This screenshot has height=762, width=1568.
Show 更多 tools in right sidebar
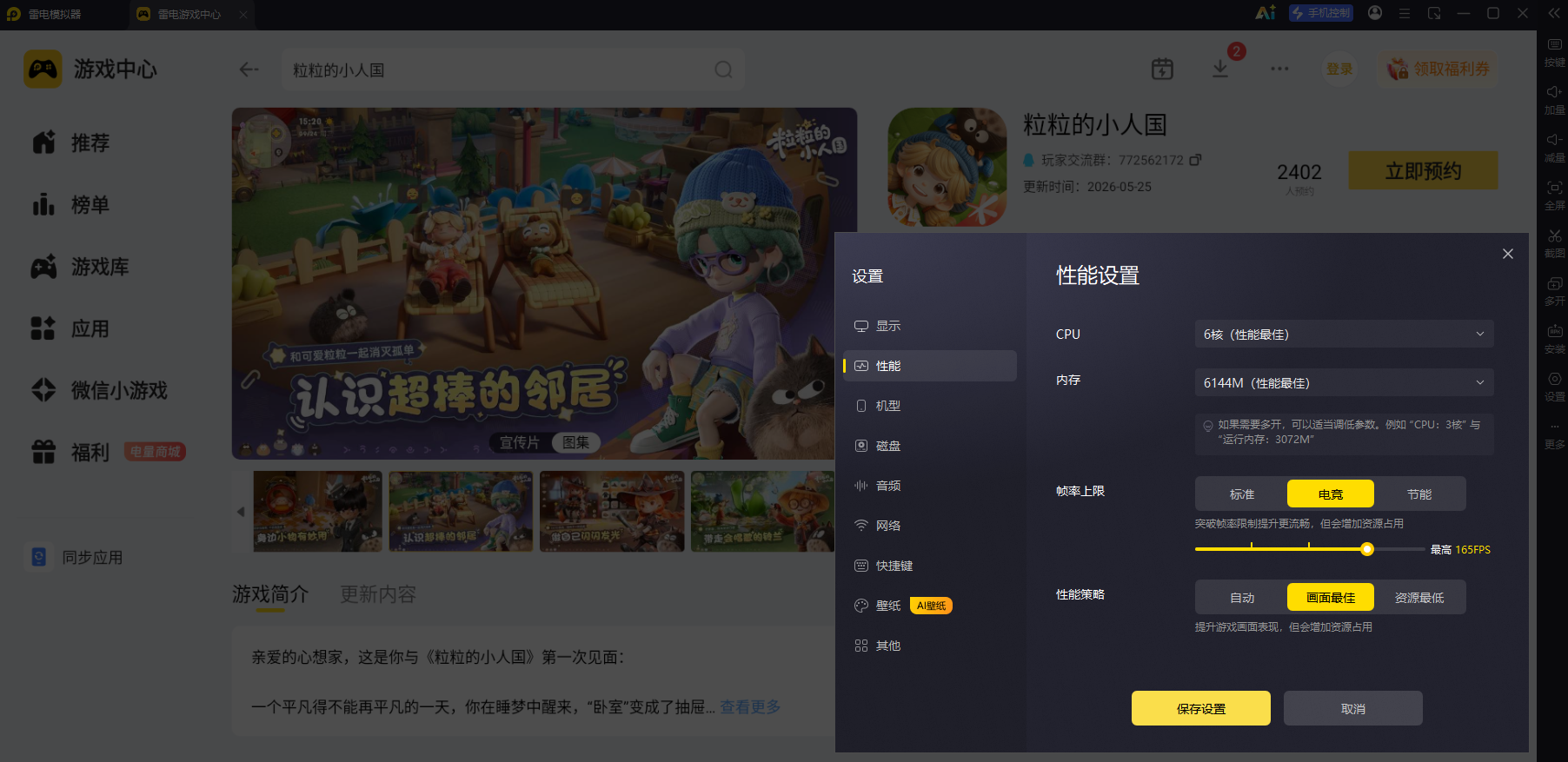(1555, 434)
